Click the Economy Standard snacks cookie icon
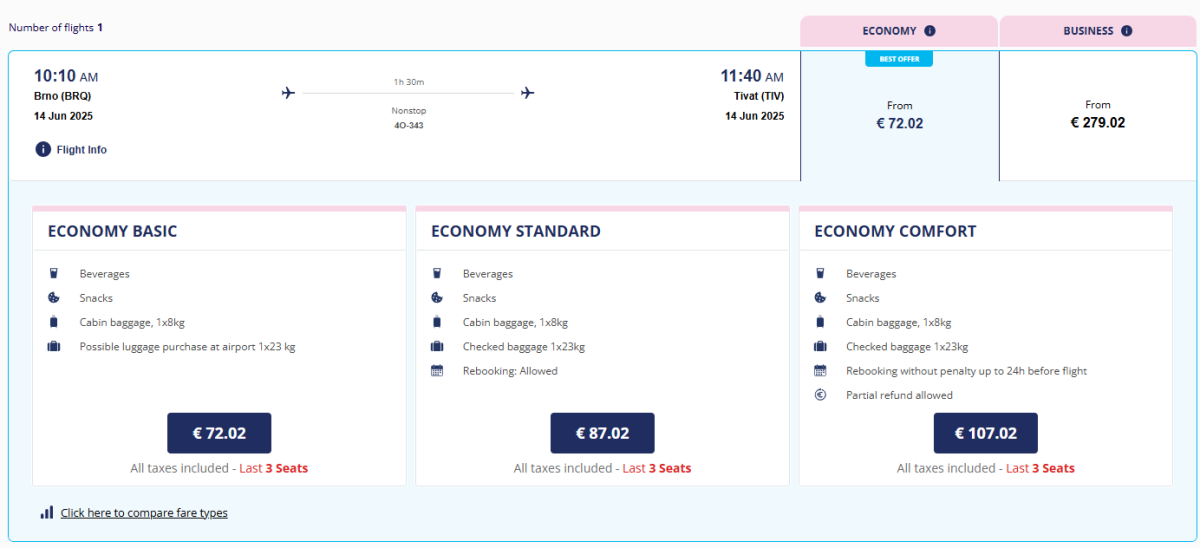The image size is (1200, 548). click(x=437, y=298)
